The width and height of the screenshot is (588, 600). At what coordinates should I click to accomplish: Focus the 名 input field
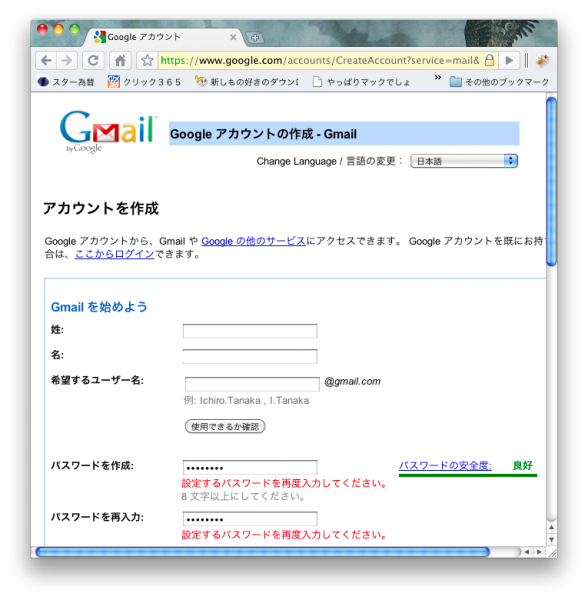[x=250, y=356]
